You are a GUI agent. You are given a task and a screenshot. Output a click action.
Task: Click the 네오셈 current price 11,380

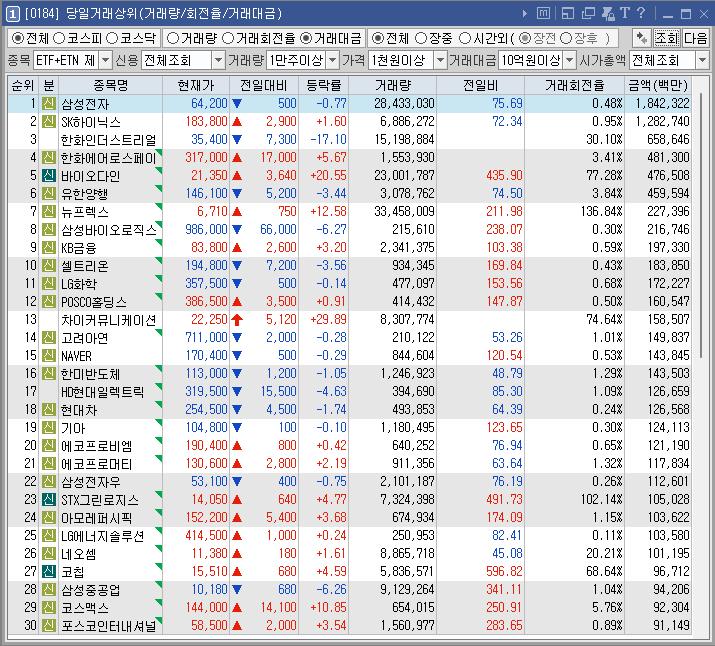pyautogui.click(x=209, y=553)
